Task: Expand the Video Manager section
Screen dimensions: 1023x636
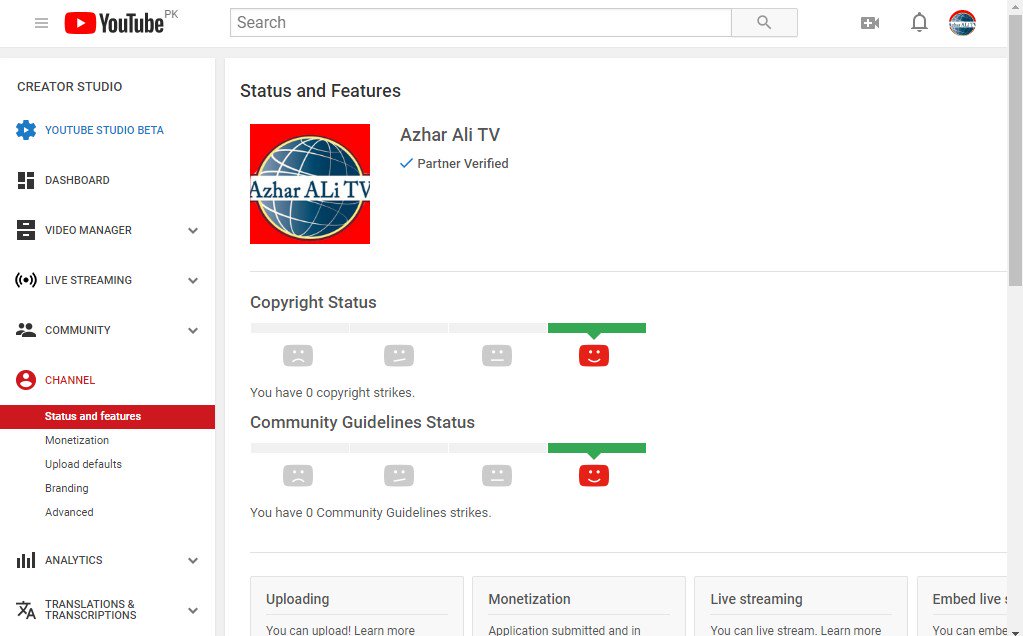Action: point(193,230)
